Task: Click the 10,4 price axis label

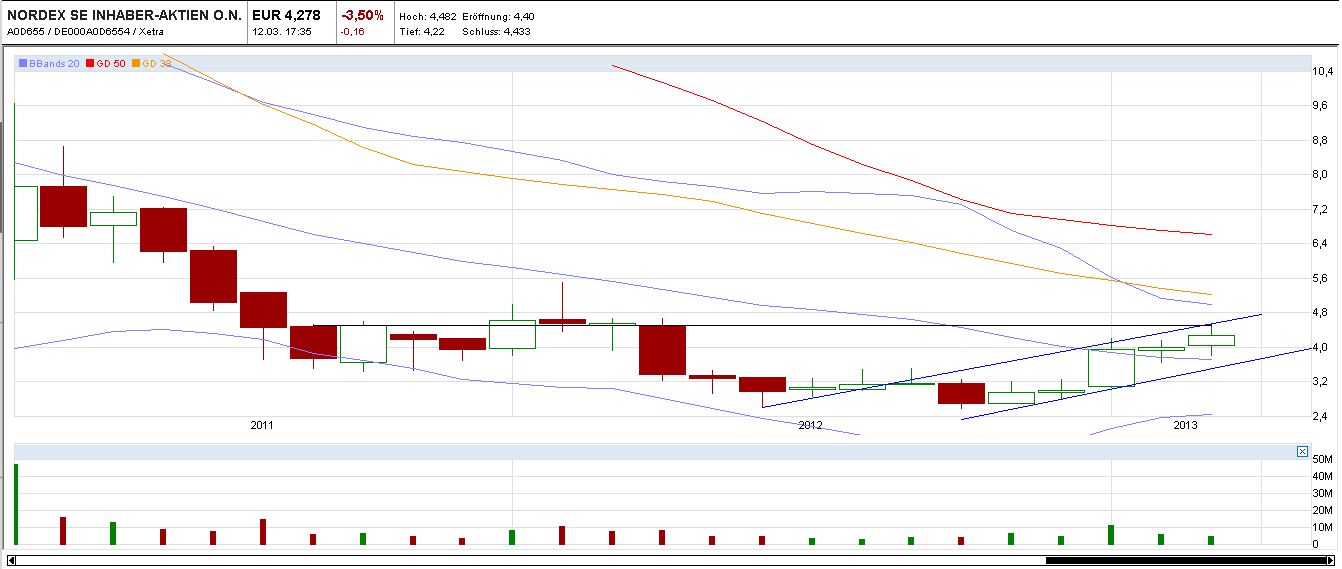Action: pyautogui.click(x=1323, y=71)
